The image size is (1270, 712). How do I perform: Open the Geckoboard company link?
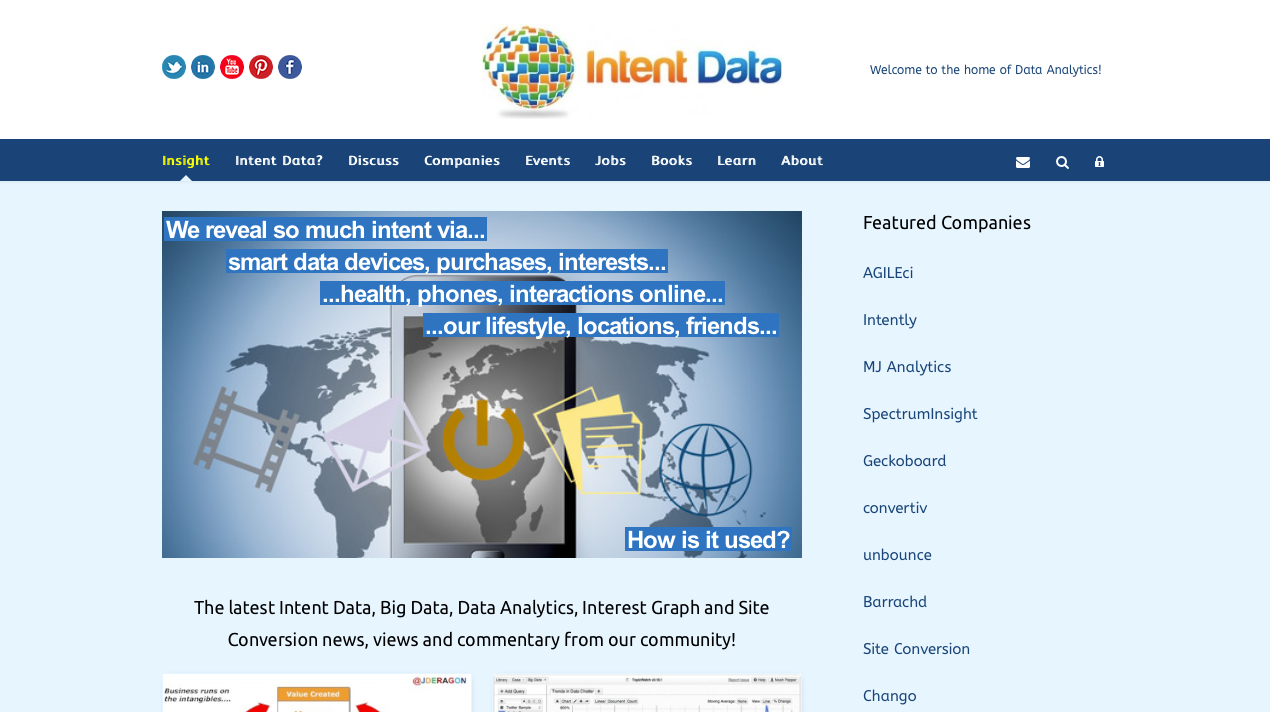(x=904, y=461)
